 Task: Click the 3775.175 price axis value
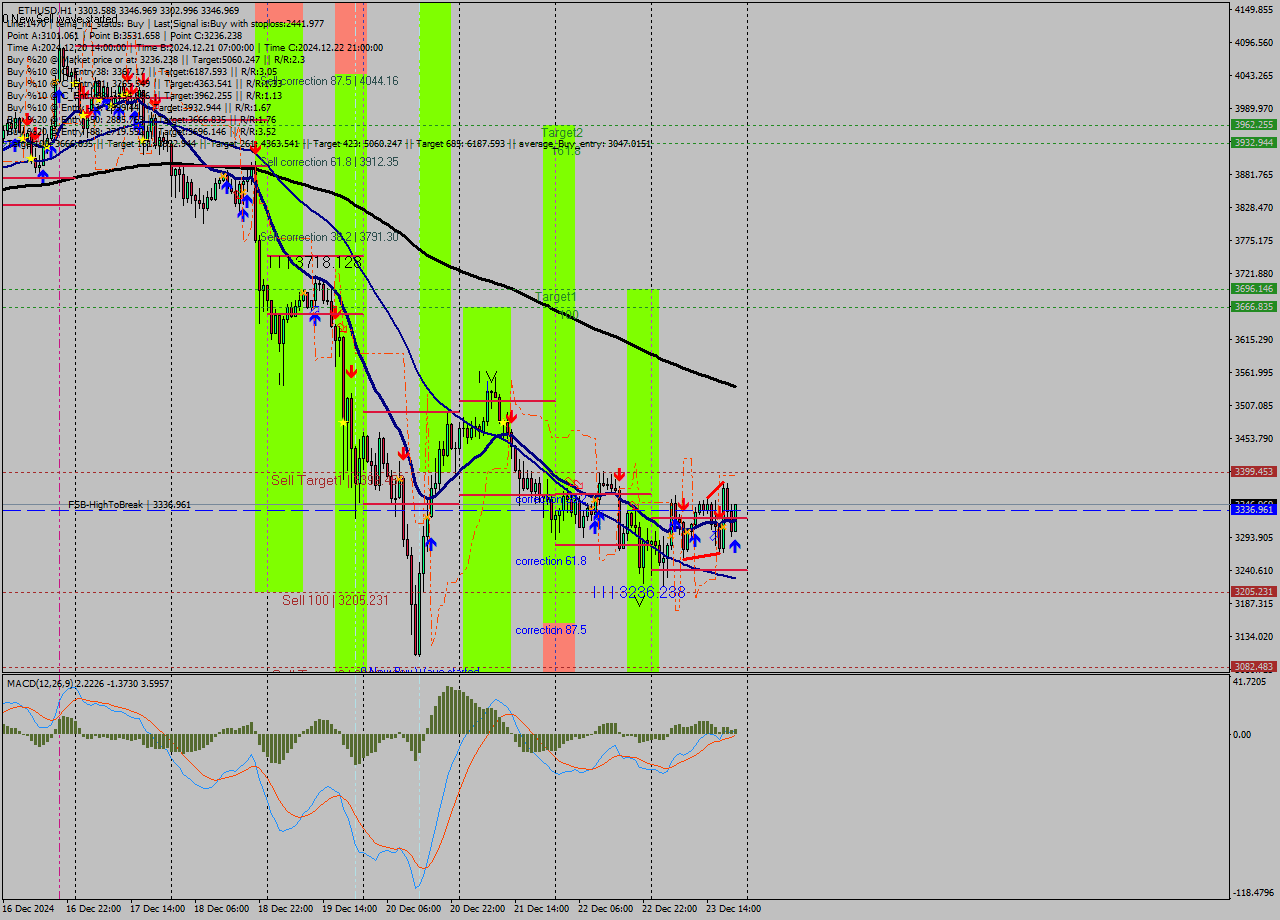click(x=1256, y=240)
